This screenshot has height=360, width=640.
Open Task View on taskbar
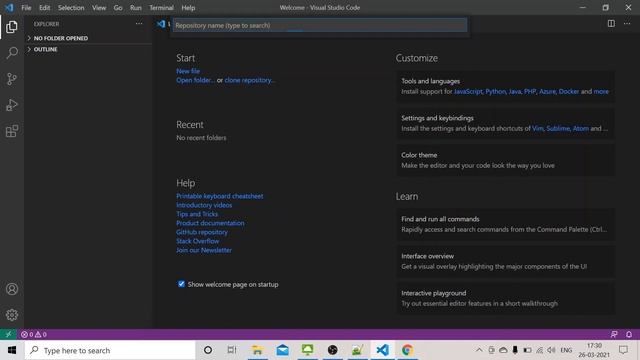(x=232, y=350)
